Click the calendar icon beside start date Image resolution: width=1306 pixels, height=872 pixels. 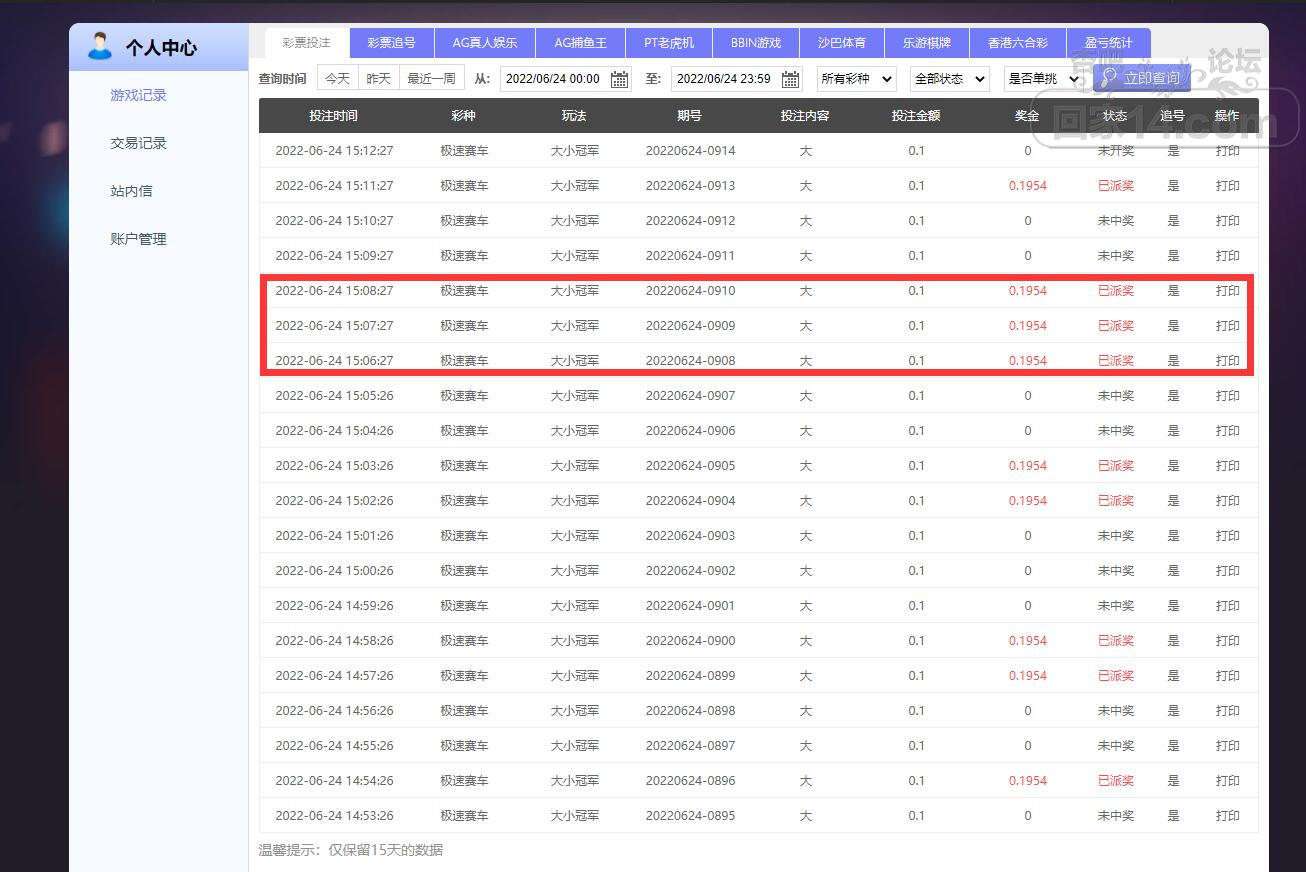point(619,79)
